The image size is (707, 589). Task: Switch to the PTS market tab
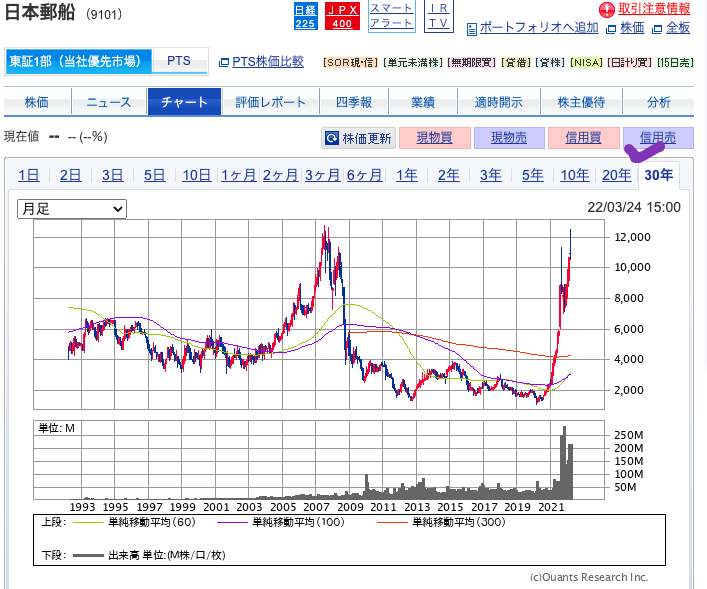click(179, 61)
